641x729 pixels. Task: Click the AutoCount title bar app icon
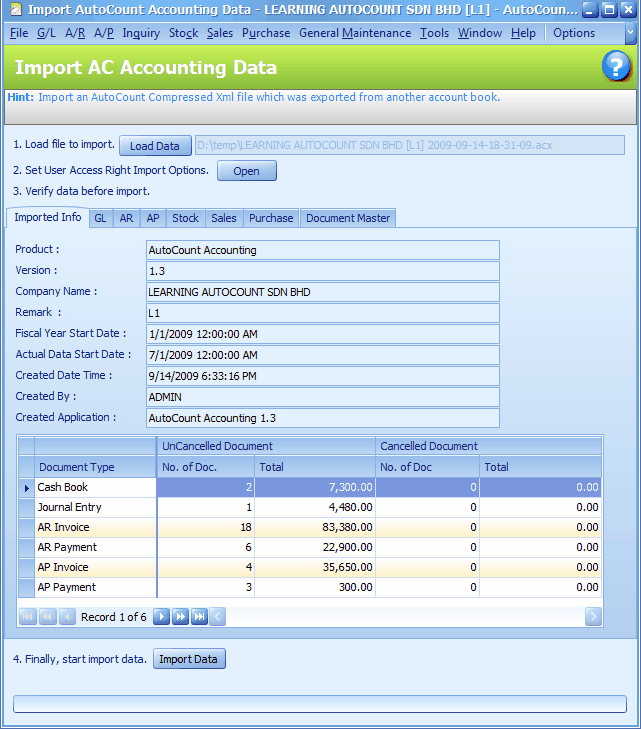tap(16, 9)
